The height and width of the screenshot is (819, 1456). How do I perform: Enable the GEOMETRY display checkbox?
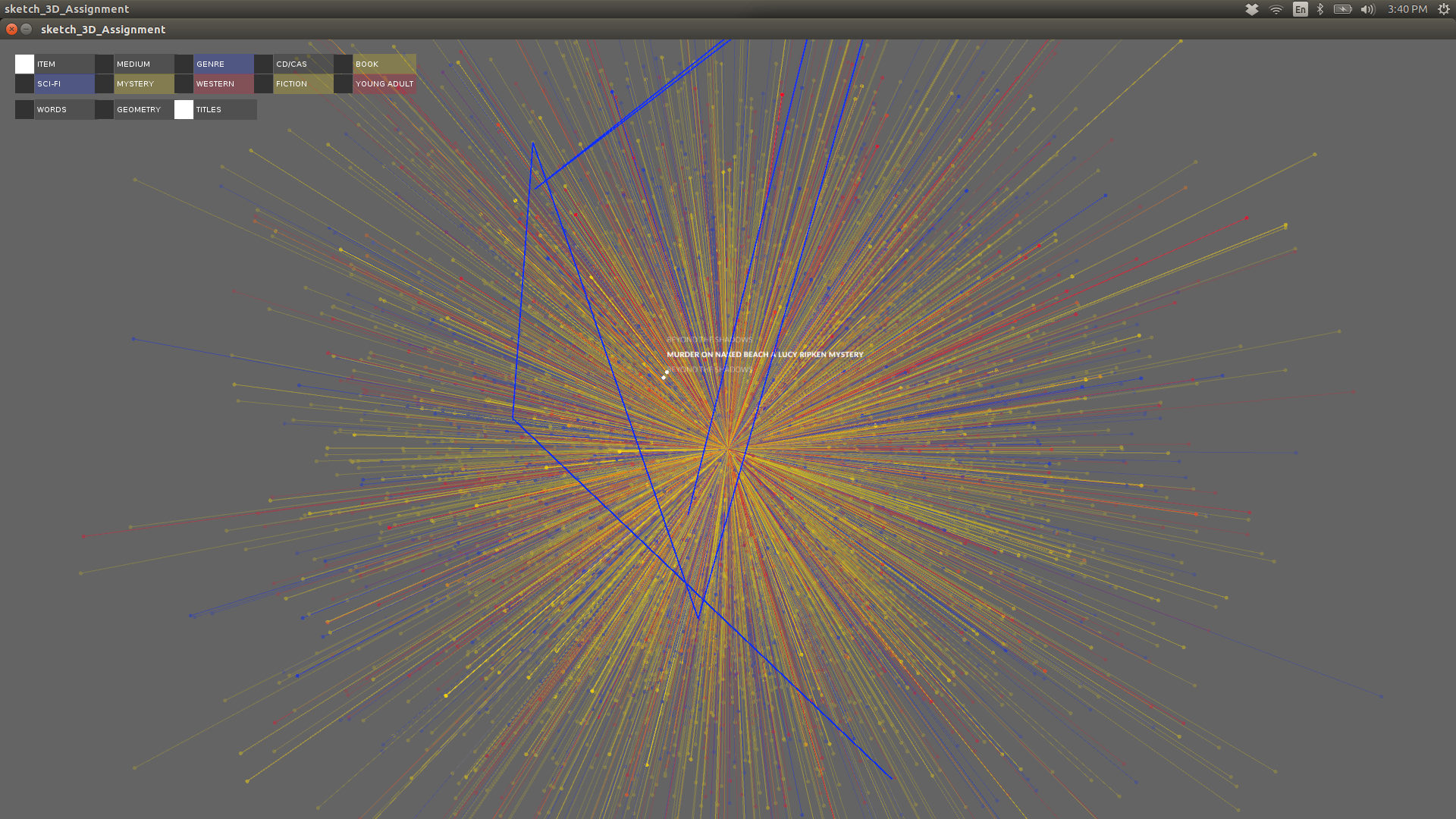click(x=104, y=109)
